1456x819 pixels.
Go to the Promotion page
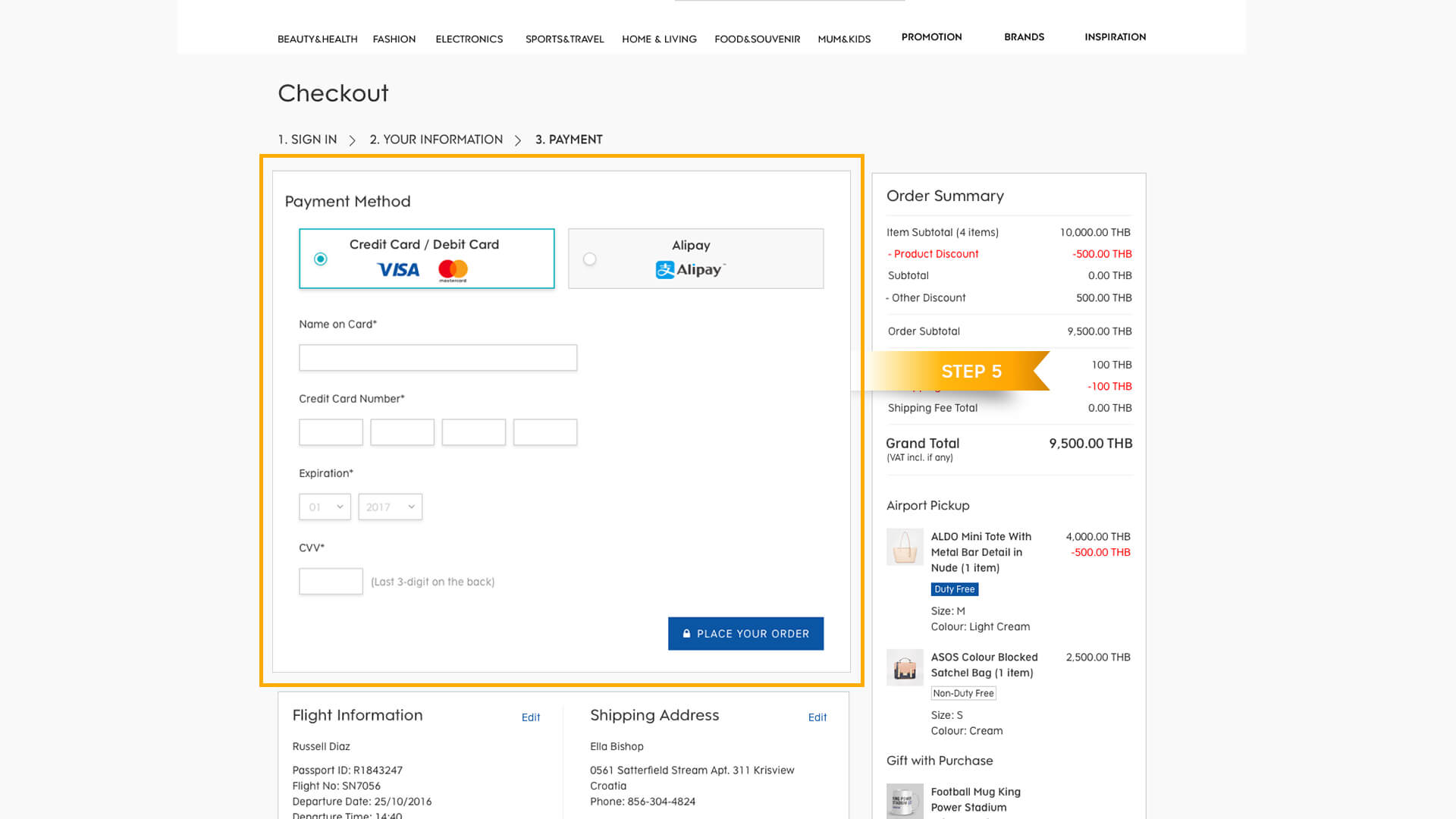(x=931, y=36)
